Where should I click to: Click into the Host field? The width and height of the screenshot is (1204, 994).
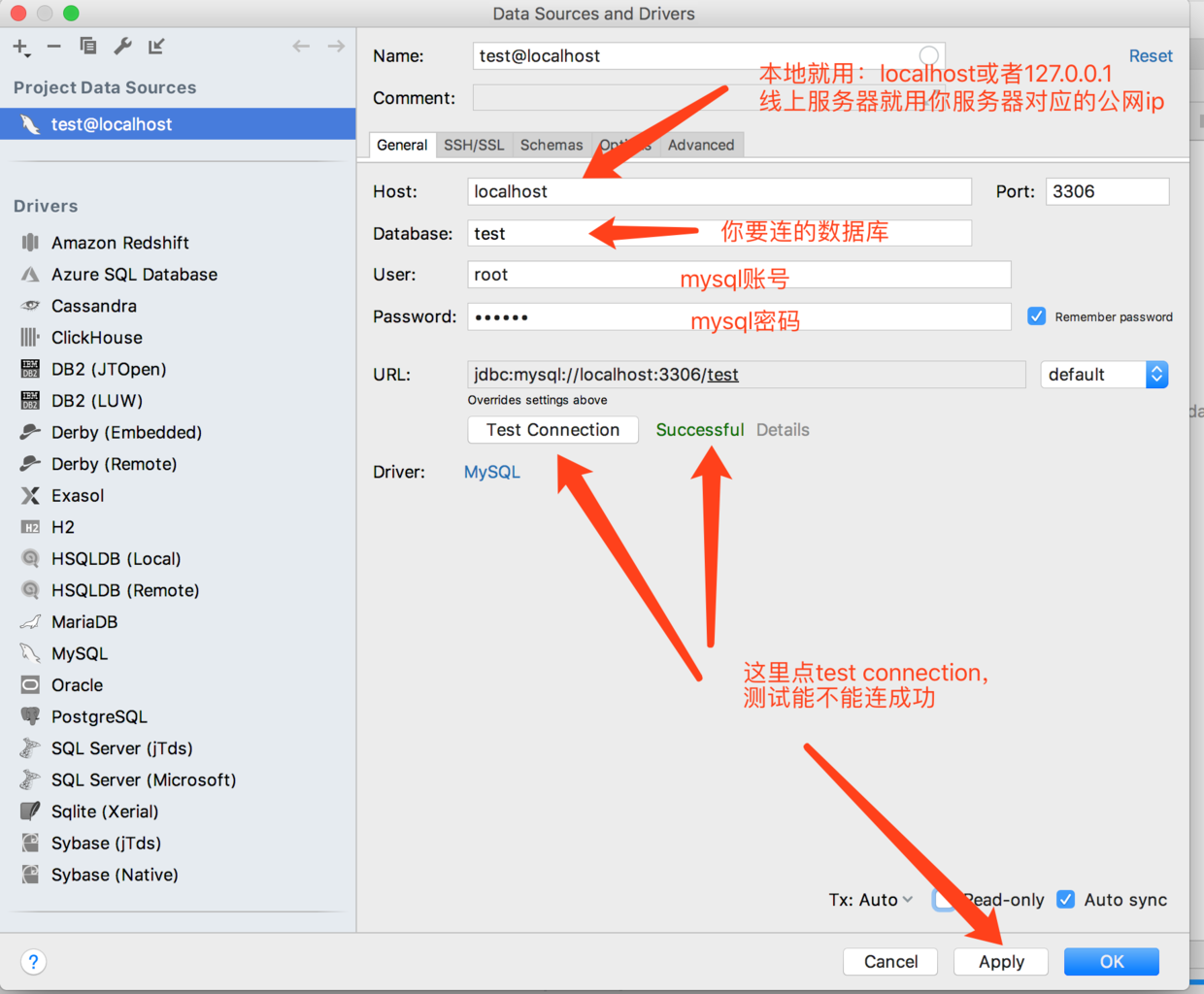tap(719, 191)
